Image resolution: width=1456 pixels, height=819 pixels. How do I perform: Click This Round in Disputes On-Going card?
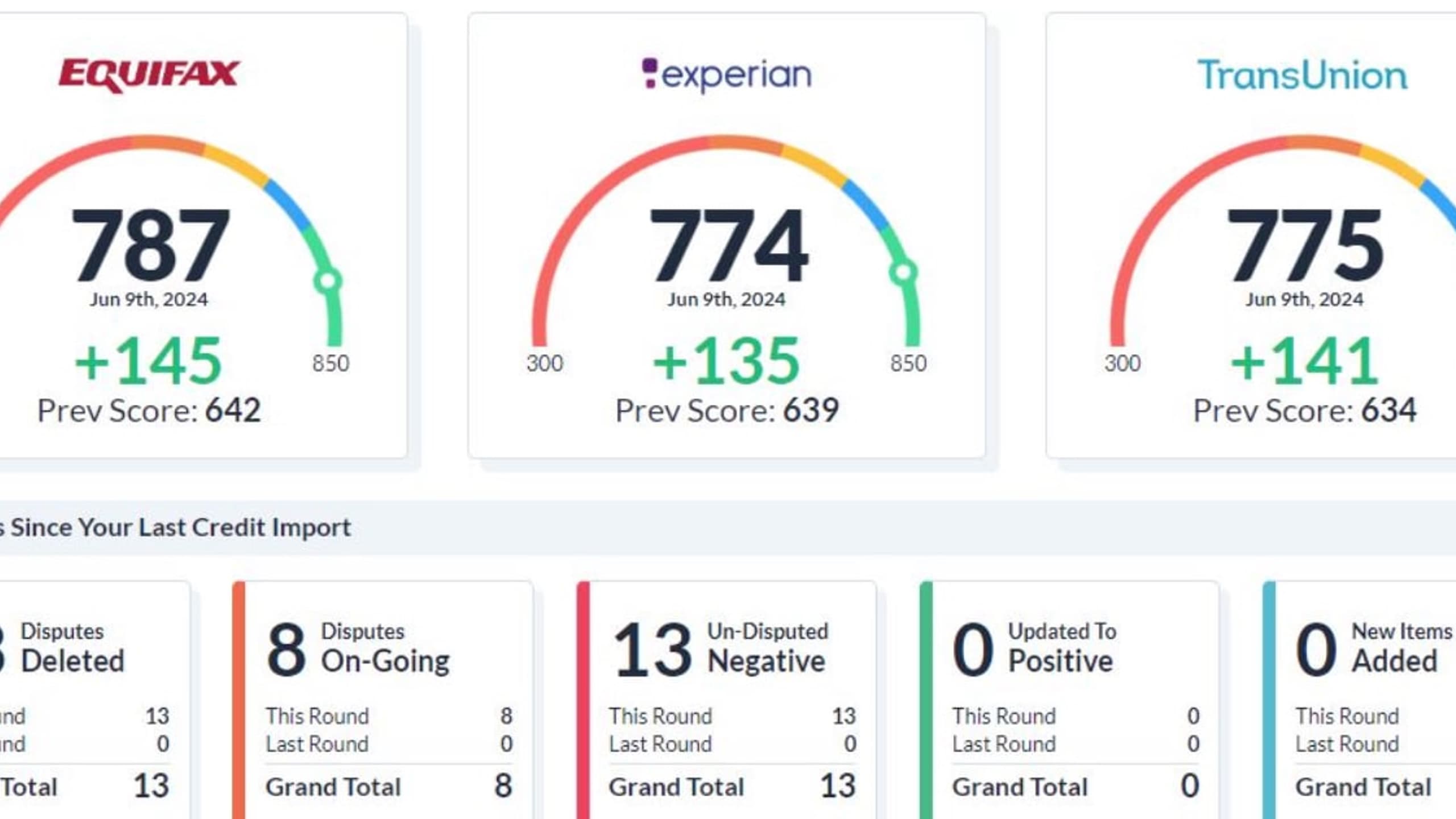point(317,716)
